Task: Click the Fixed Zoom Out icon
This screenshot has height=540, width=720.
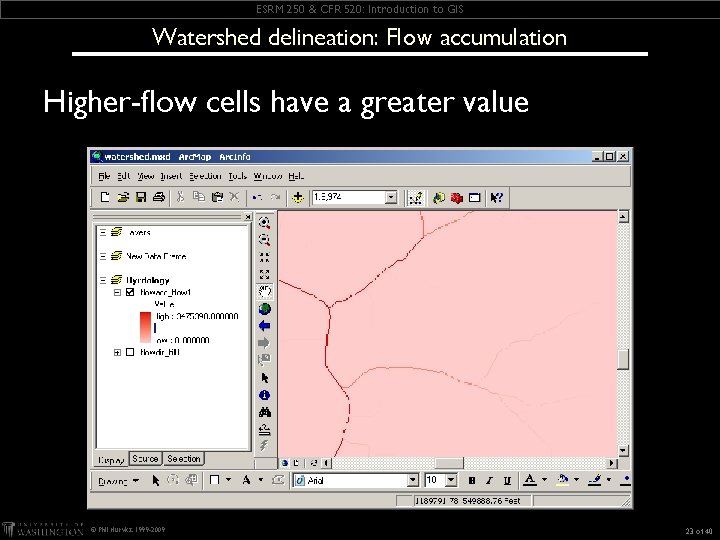Action: 264,274
